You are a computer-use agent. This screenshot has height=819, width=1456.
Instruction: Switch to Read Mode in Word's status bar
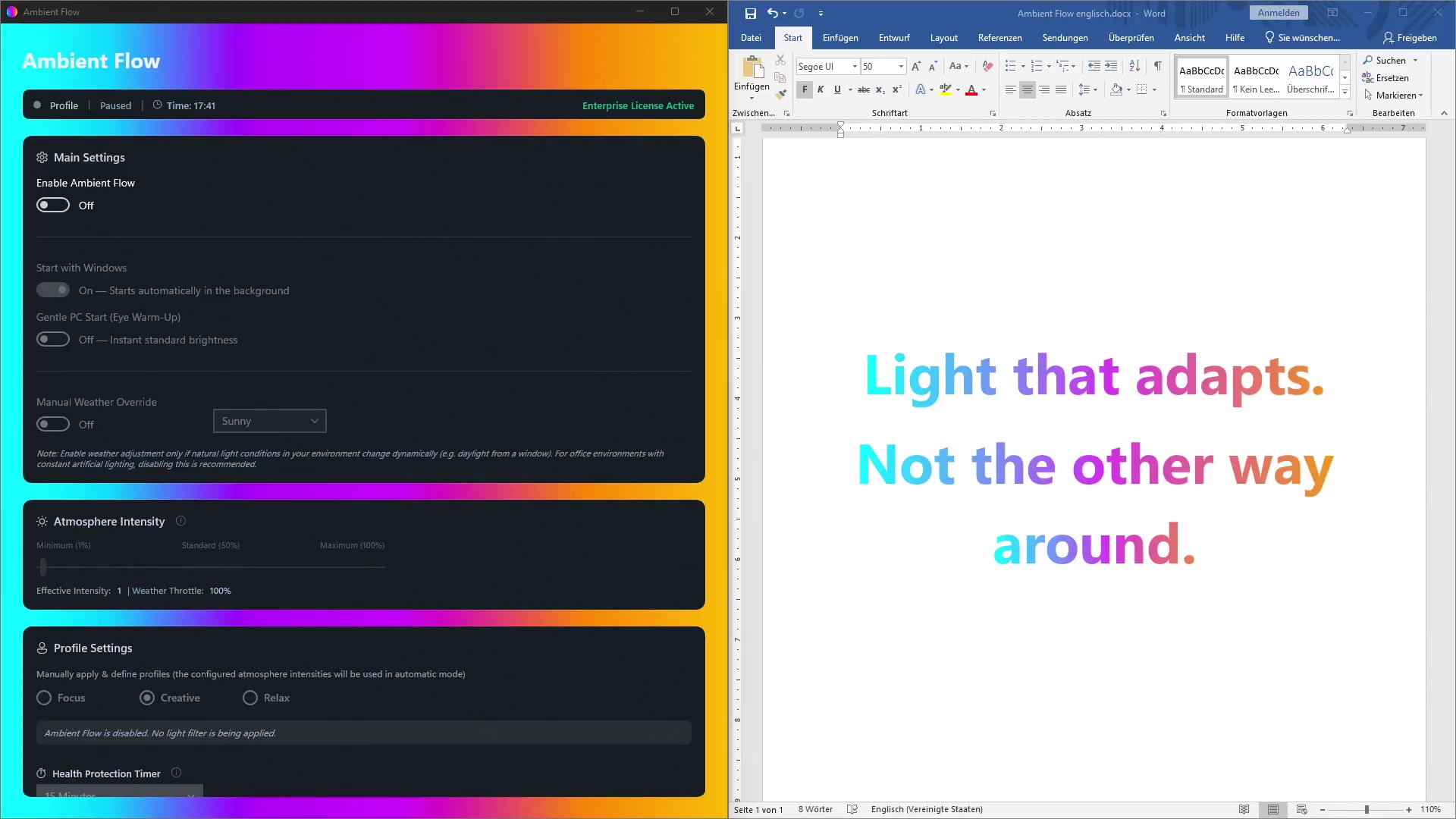1244,809
